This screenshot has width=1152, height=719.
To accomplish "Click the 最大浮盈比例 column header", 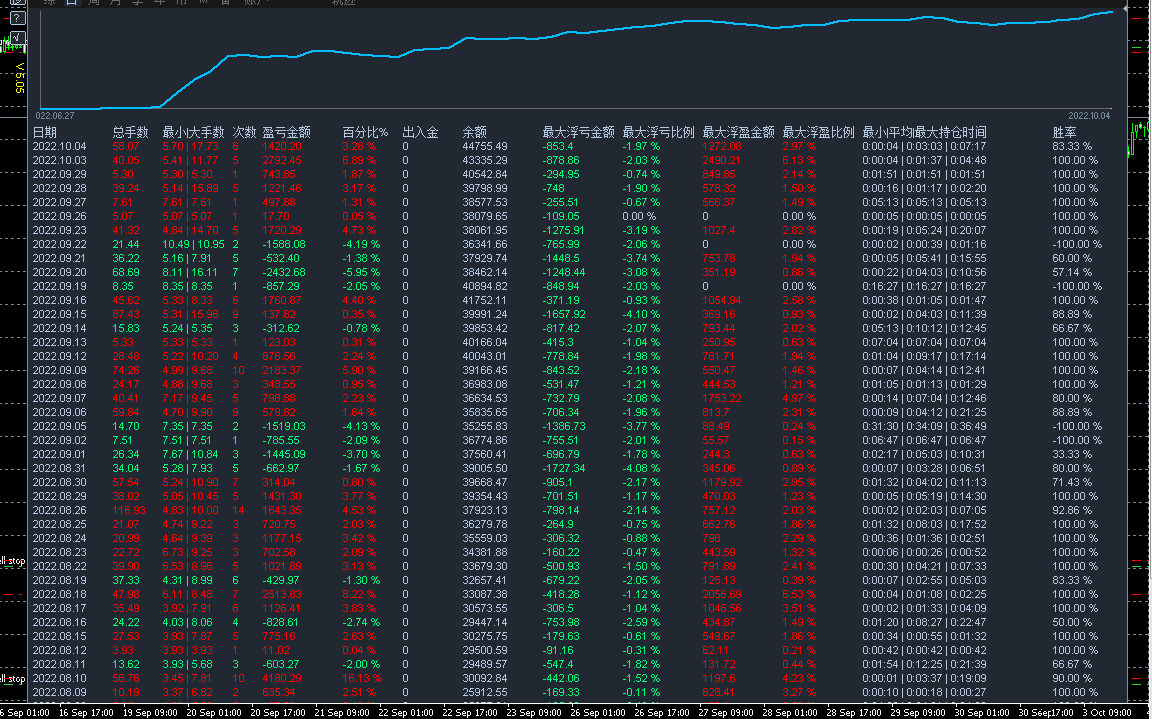I will [818, 132].
